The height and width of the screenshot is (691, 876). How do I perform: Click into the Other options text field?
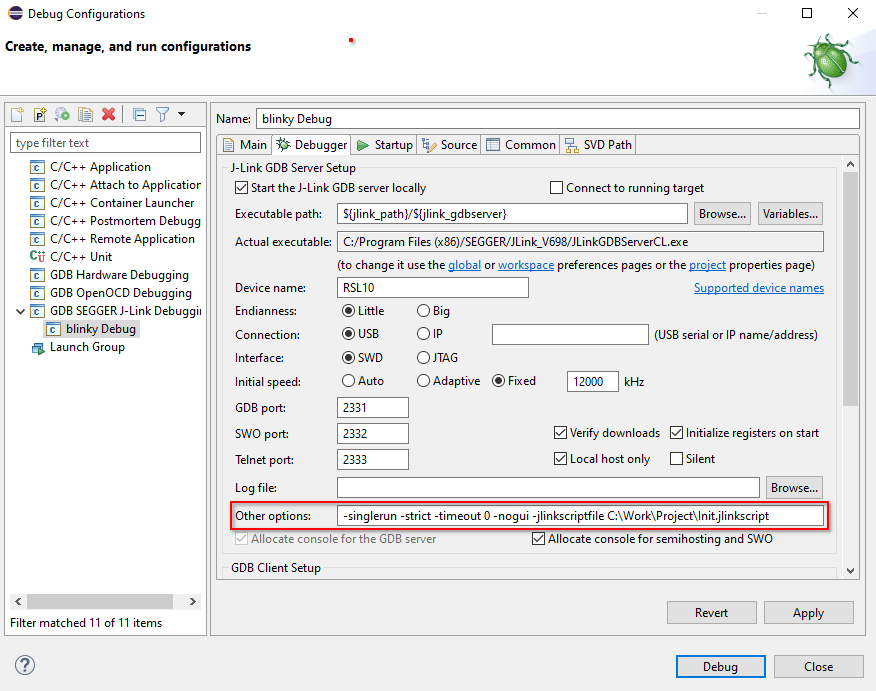click(x=580, y=516)
